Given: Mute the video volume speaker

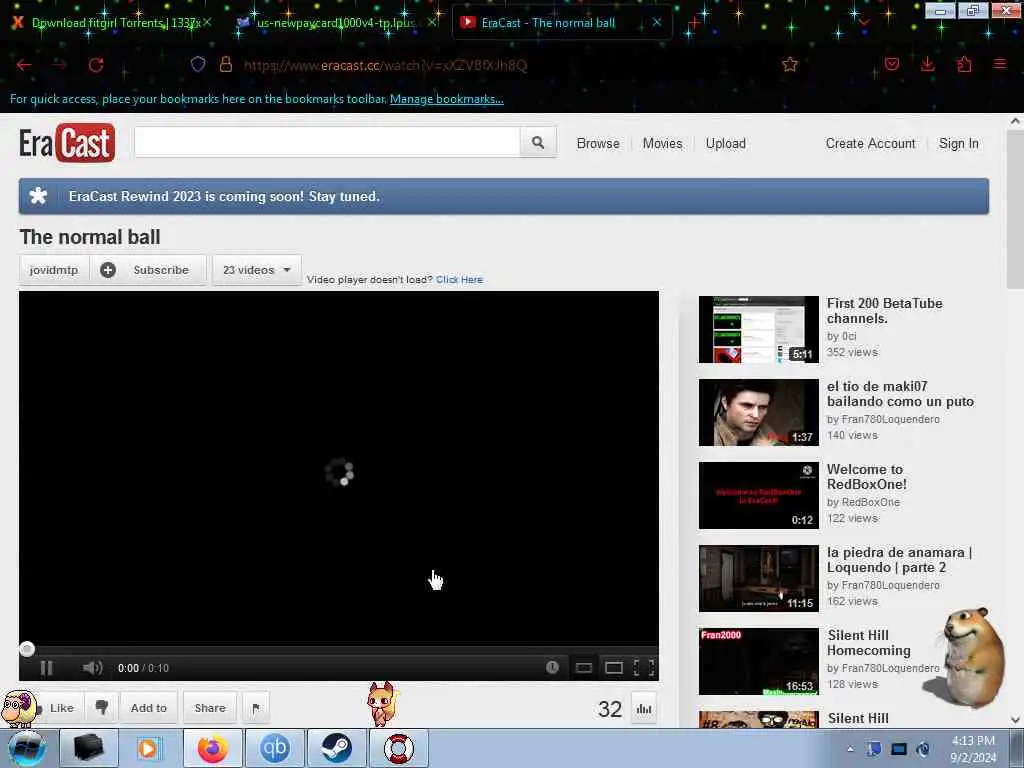Looking at the screenshot, I should 92,667.
